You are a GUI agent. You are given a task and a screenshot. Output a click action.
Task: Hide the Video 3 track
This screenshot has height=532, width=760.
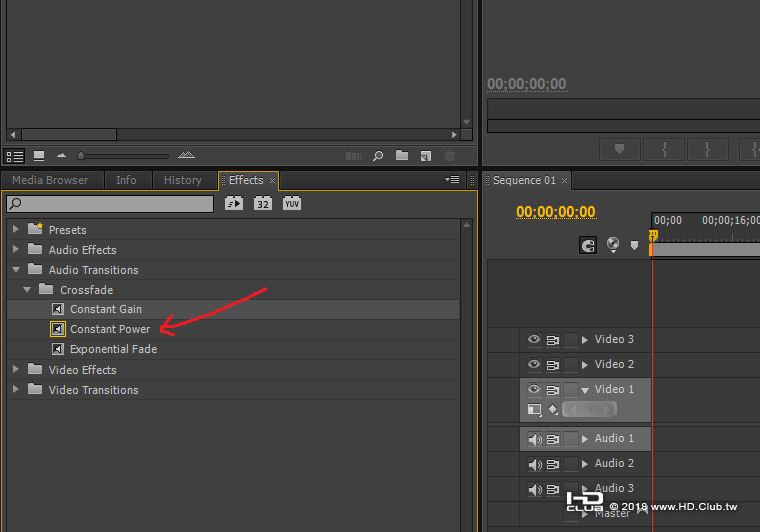534,339
